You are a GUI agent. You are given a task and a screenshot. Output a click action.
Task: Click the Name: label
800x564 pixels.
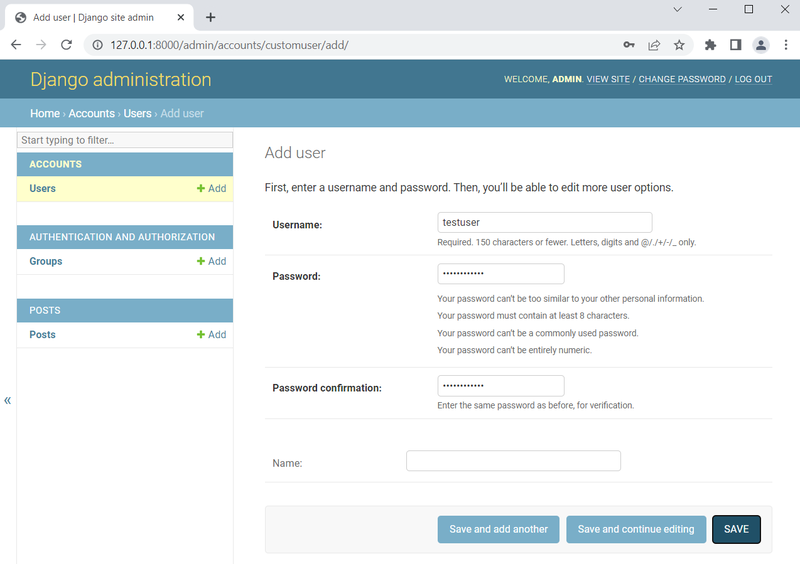click(x=287, y=463)
